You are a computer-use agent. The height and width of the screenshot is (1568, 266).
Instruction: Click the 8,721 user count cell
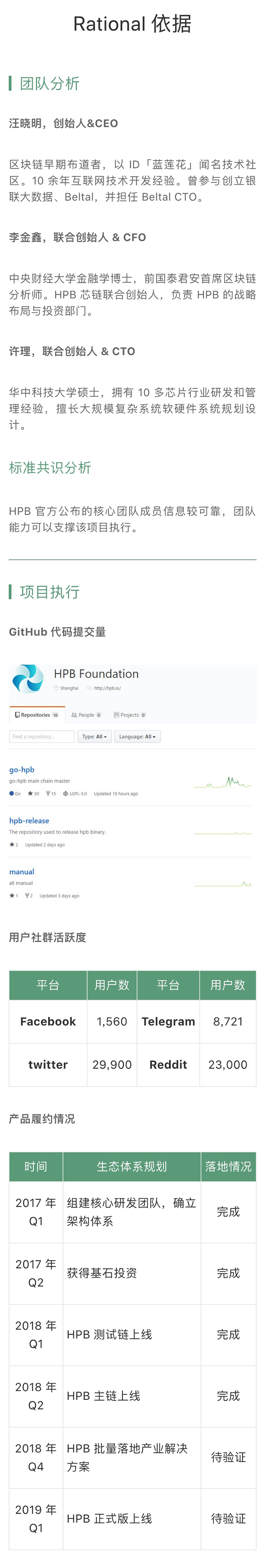pos(228,1021)
